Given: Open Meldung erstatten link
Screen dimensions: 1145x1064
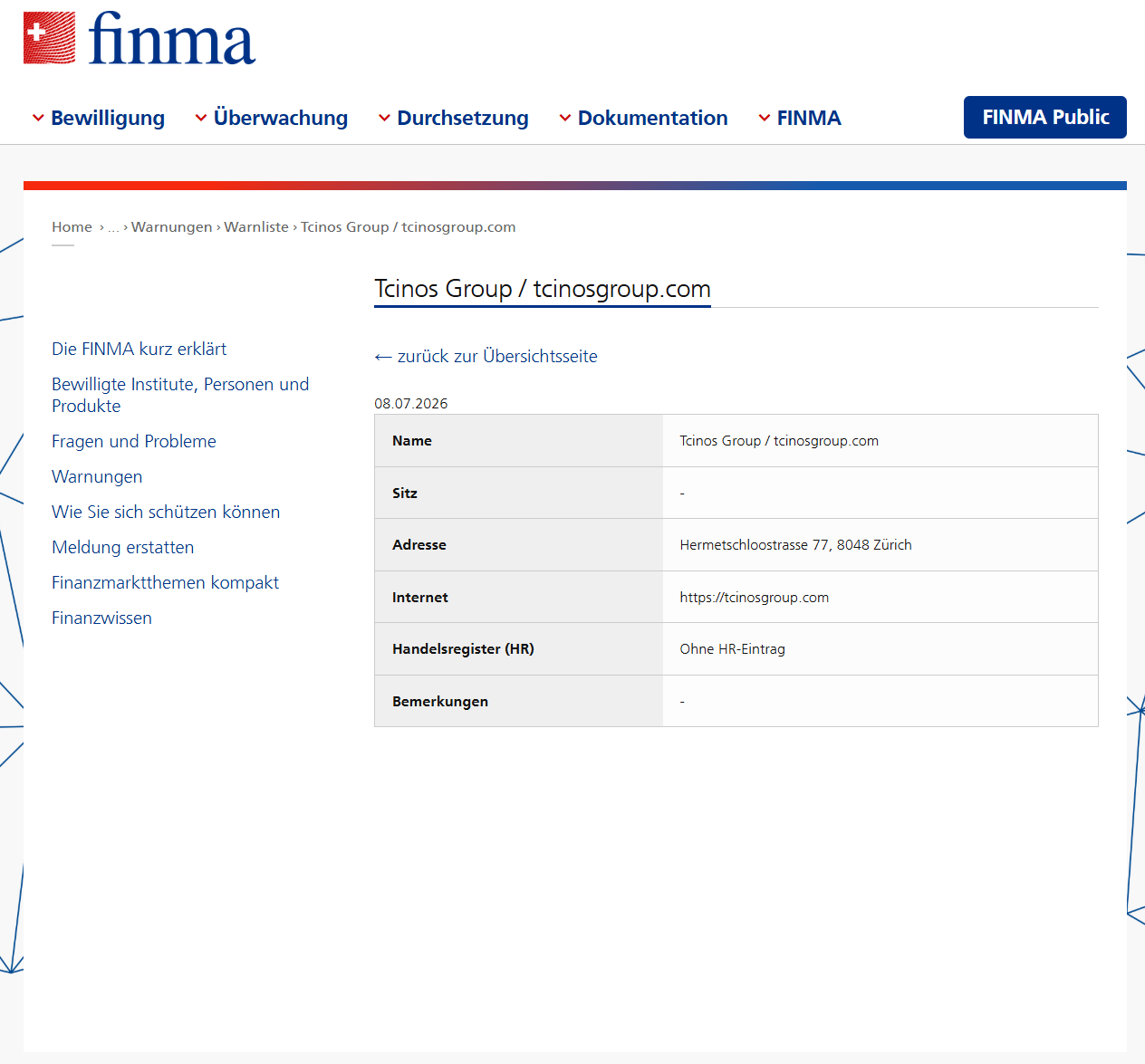Looking at the screenshot, I should [122, 548].
